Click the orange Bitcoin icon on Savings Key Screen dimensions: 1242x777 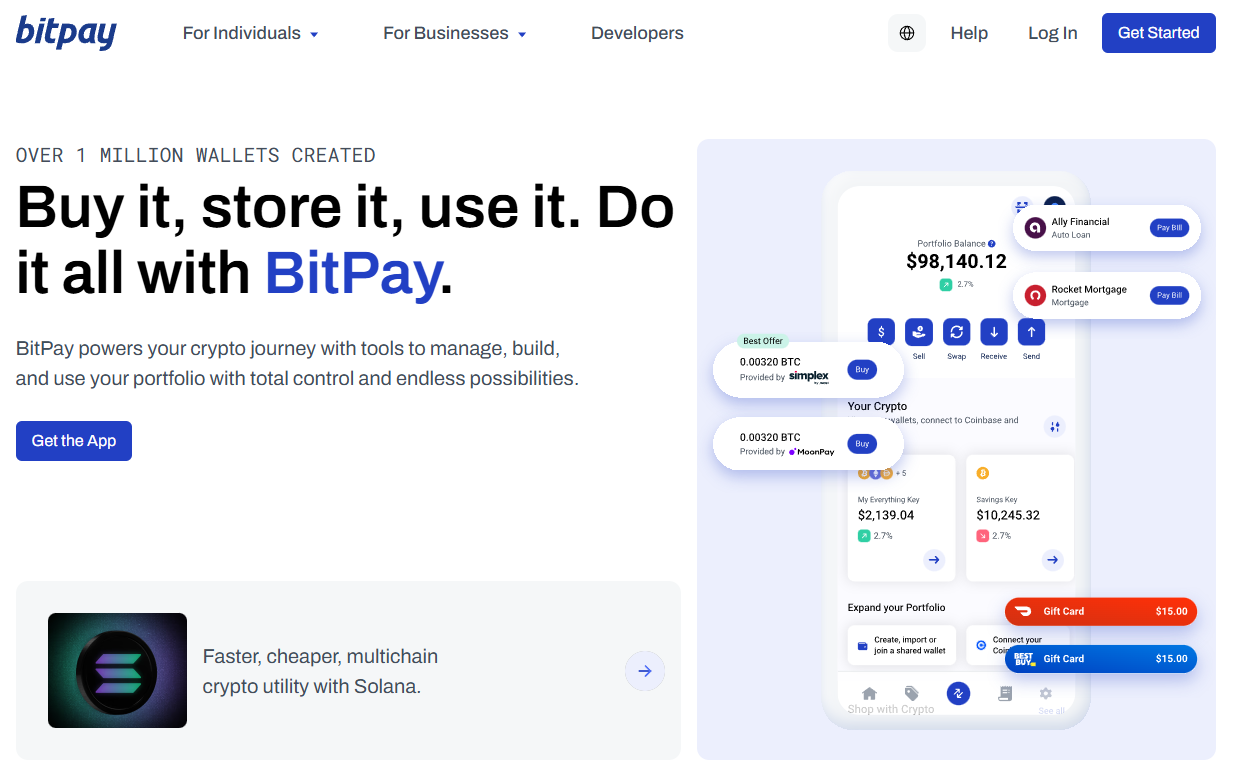tap(982, 473)
